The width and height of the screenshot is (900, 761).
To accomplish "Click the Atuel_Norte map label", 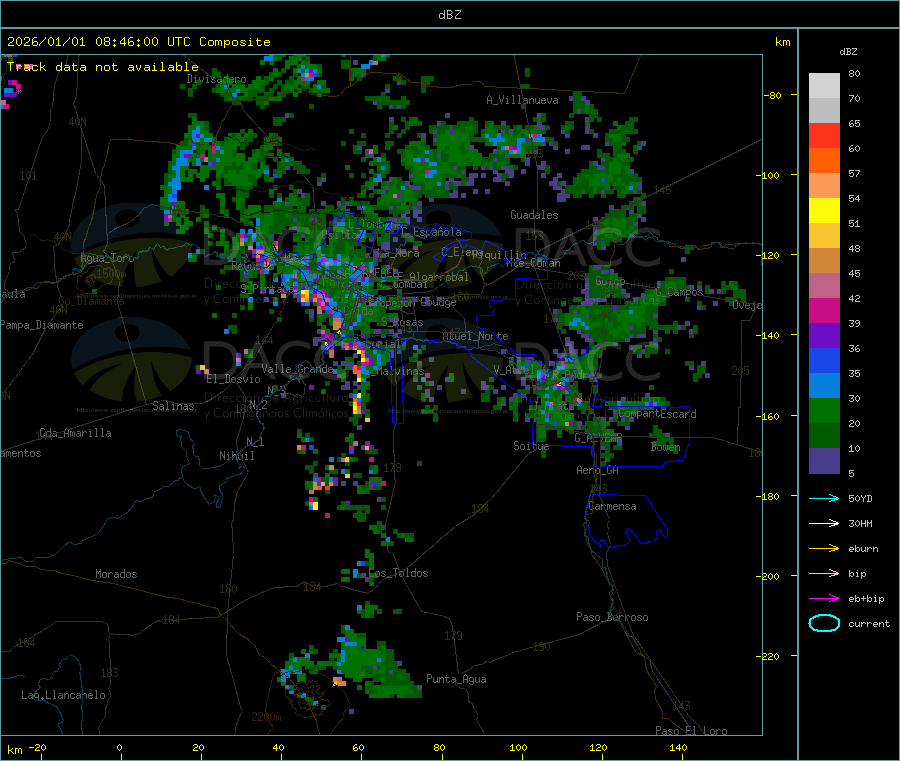I will [475, 336].
